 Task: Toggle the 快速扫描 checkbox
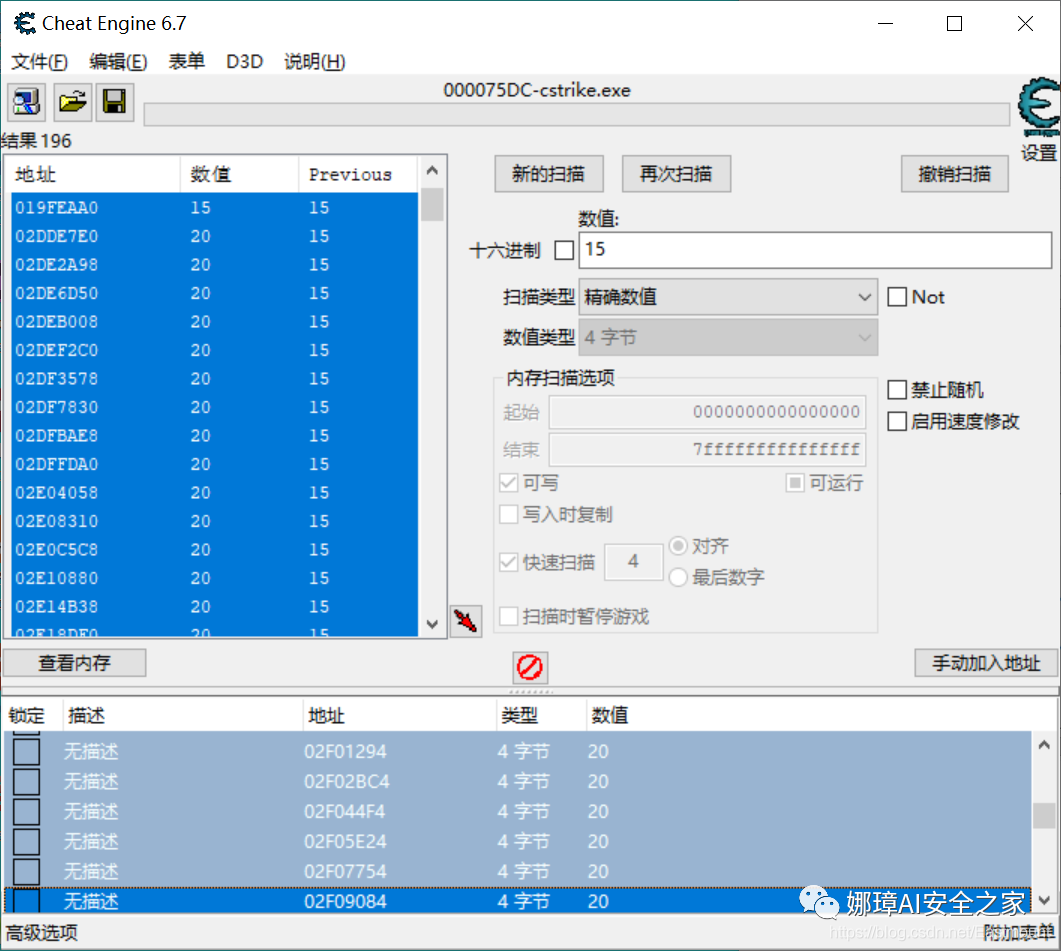click(509, 562)
